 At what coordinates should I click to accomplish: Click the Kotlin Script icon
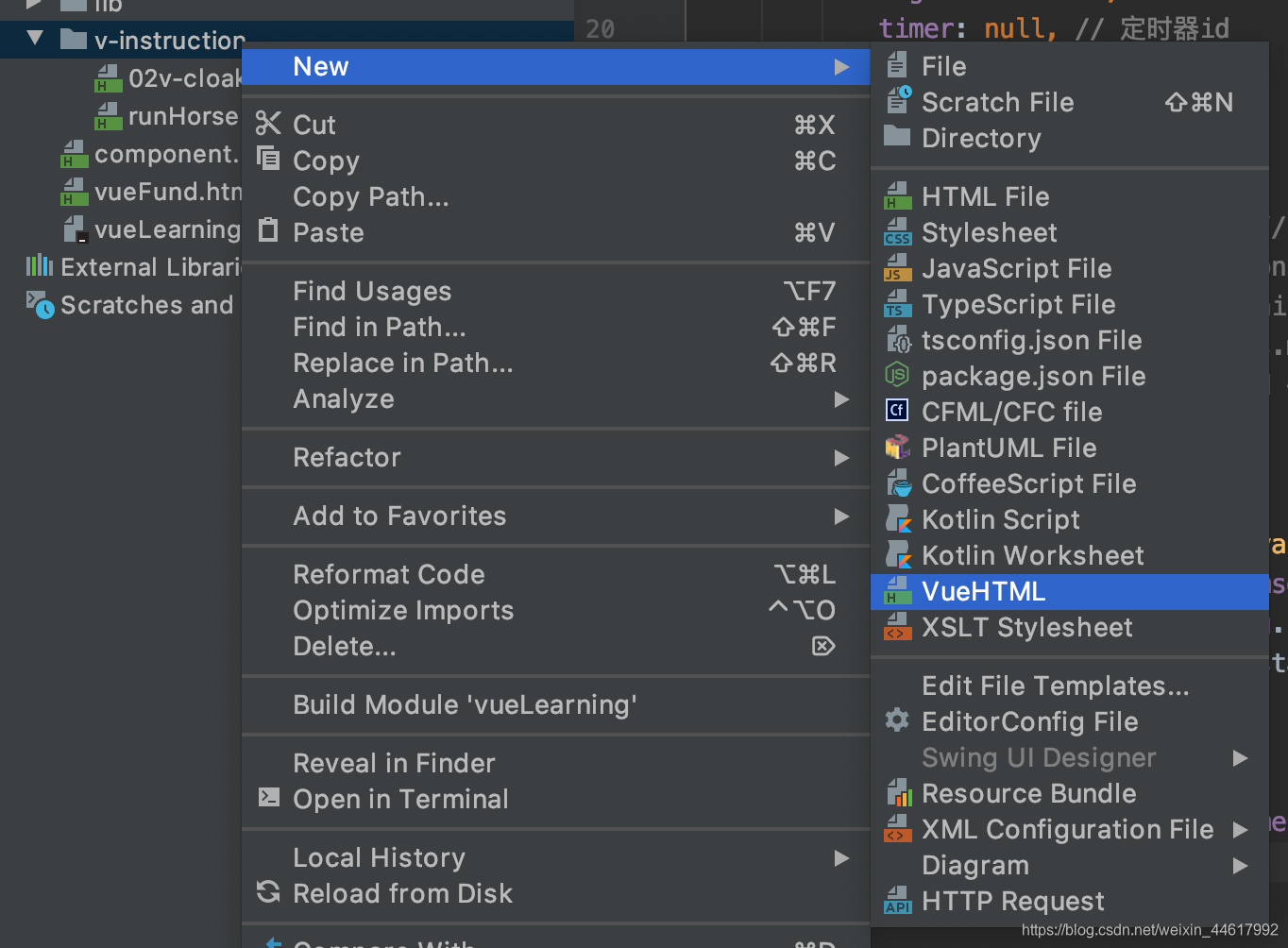[898, 519]
